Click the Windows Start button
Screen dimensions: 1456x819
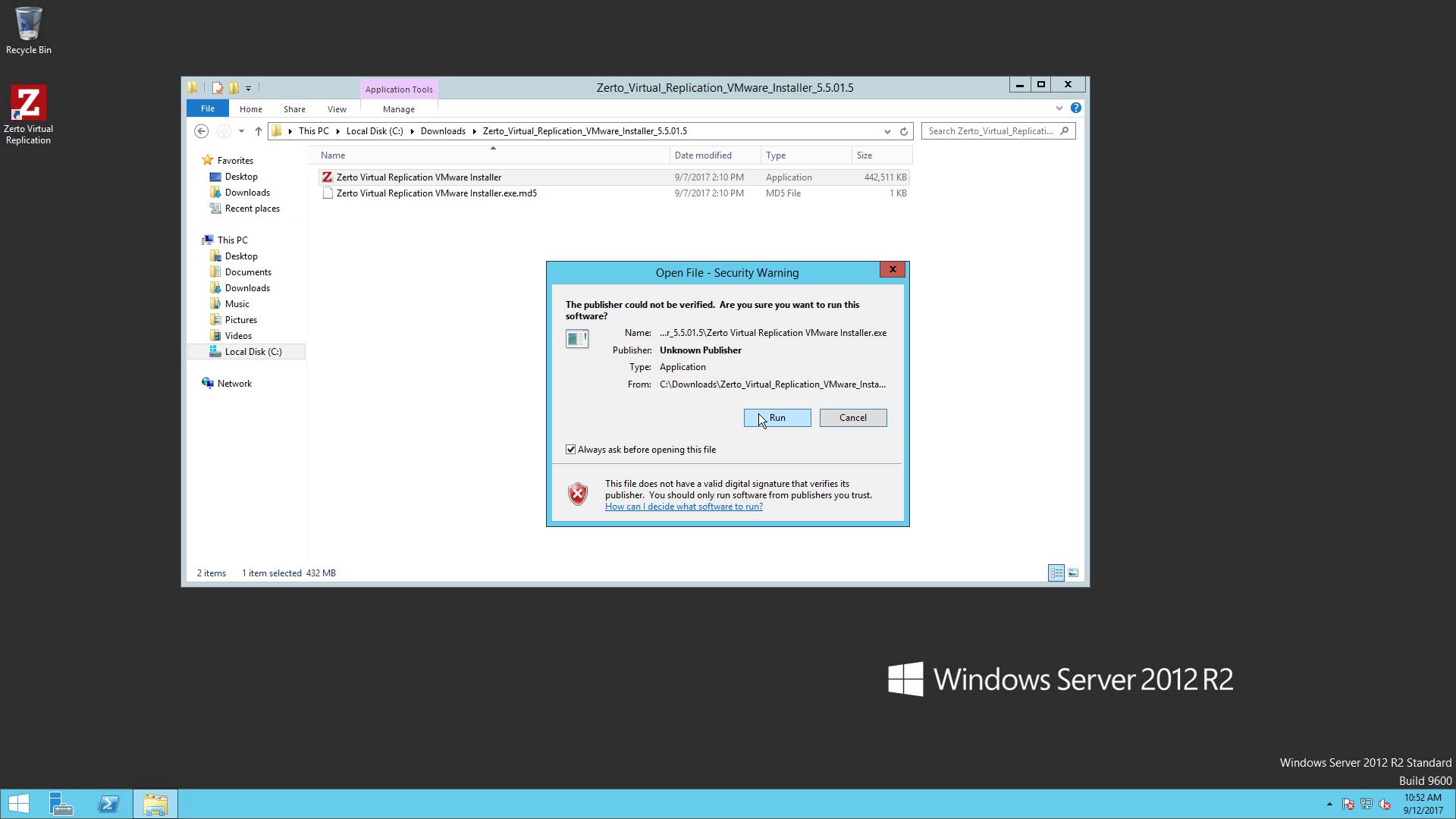(18, 804)
